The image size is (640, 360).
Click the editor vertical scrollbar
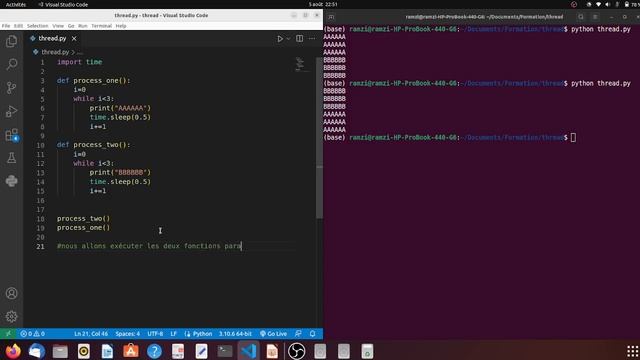[x=319, y=139]
